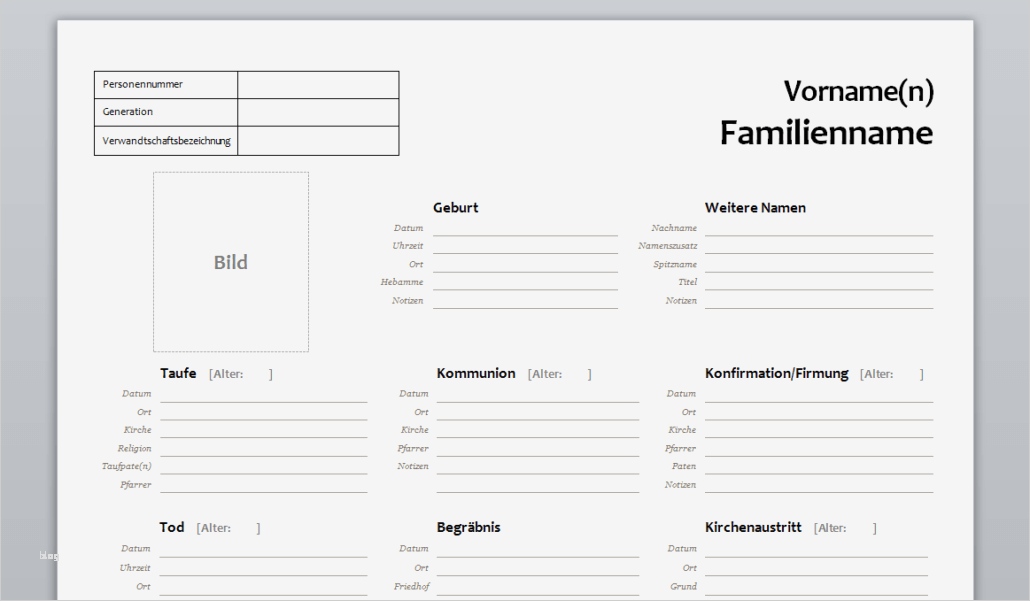Click the [Alter: ] field beside Kommunion
Screen dimensions: 1030x601
[x=559, y=374]
